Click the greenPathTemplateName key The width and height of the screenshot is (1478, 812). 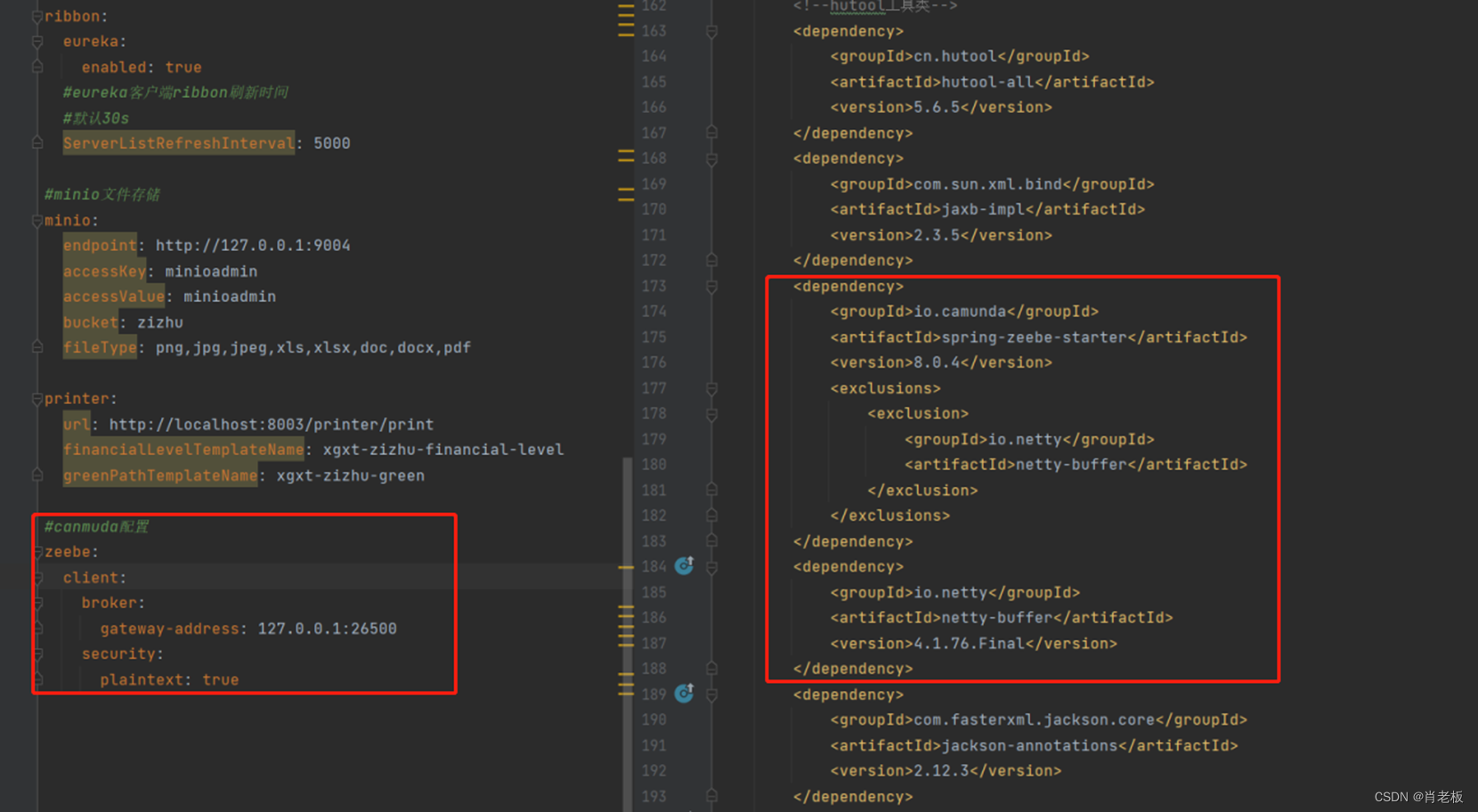[160, 475]
